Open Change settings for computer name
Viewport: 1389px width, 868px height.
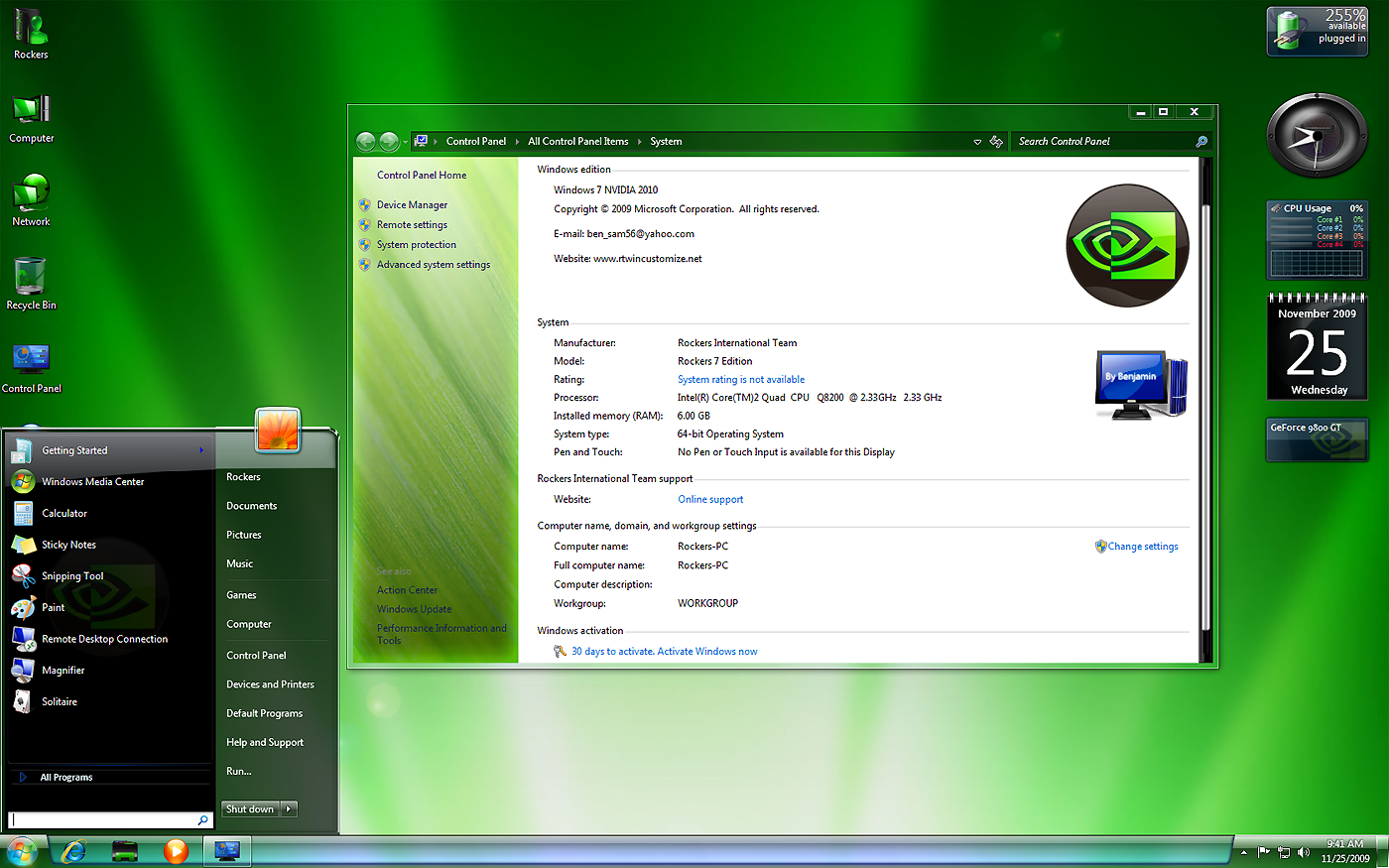click(1143, 546)
